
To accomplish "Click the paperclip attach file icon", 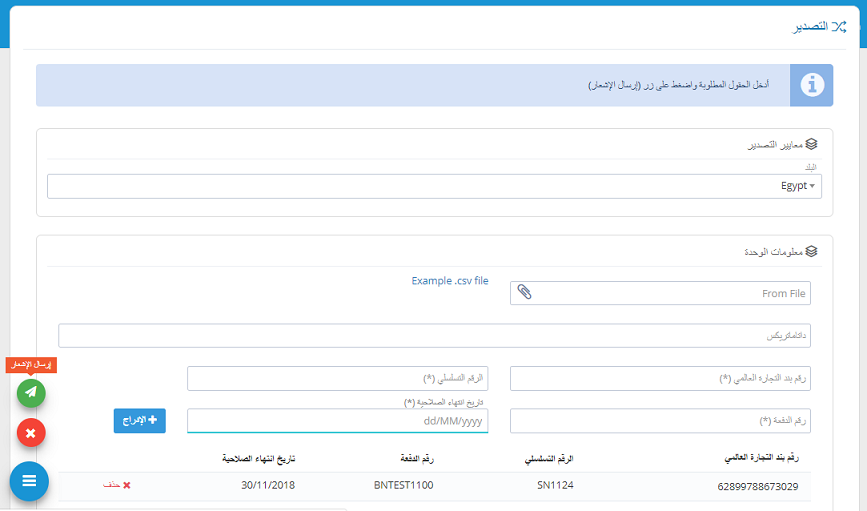I will tap(524, 293).
